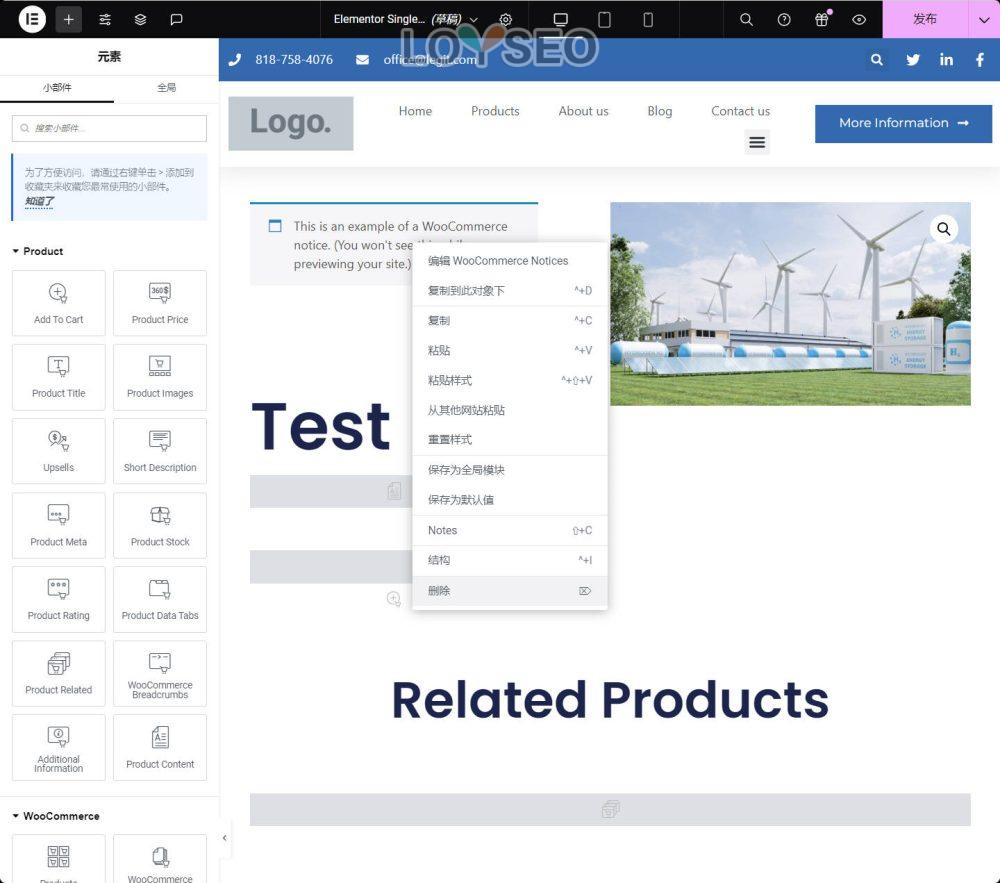Expand publish options arrow

pyautogui.click(x=984, y=19)
